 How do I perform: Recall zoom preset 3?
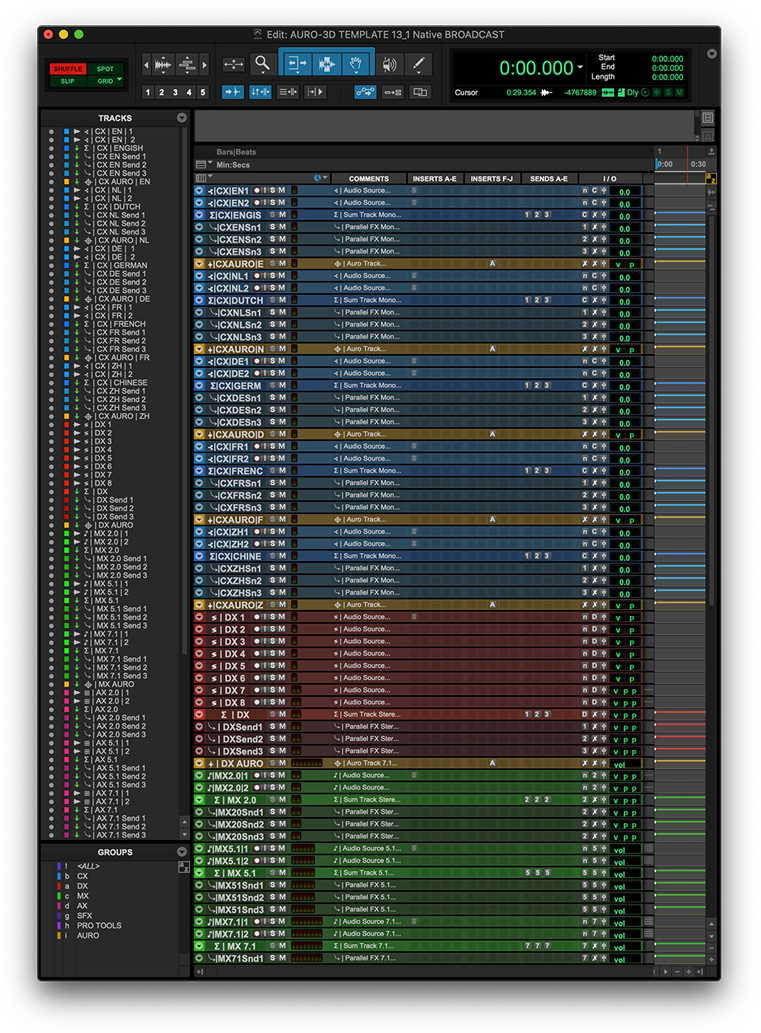(x=176, y=92)
